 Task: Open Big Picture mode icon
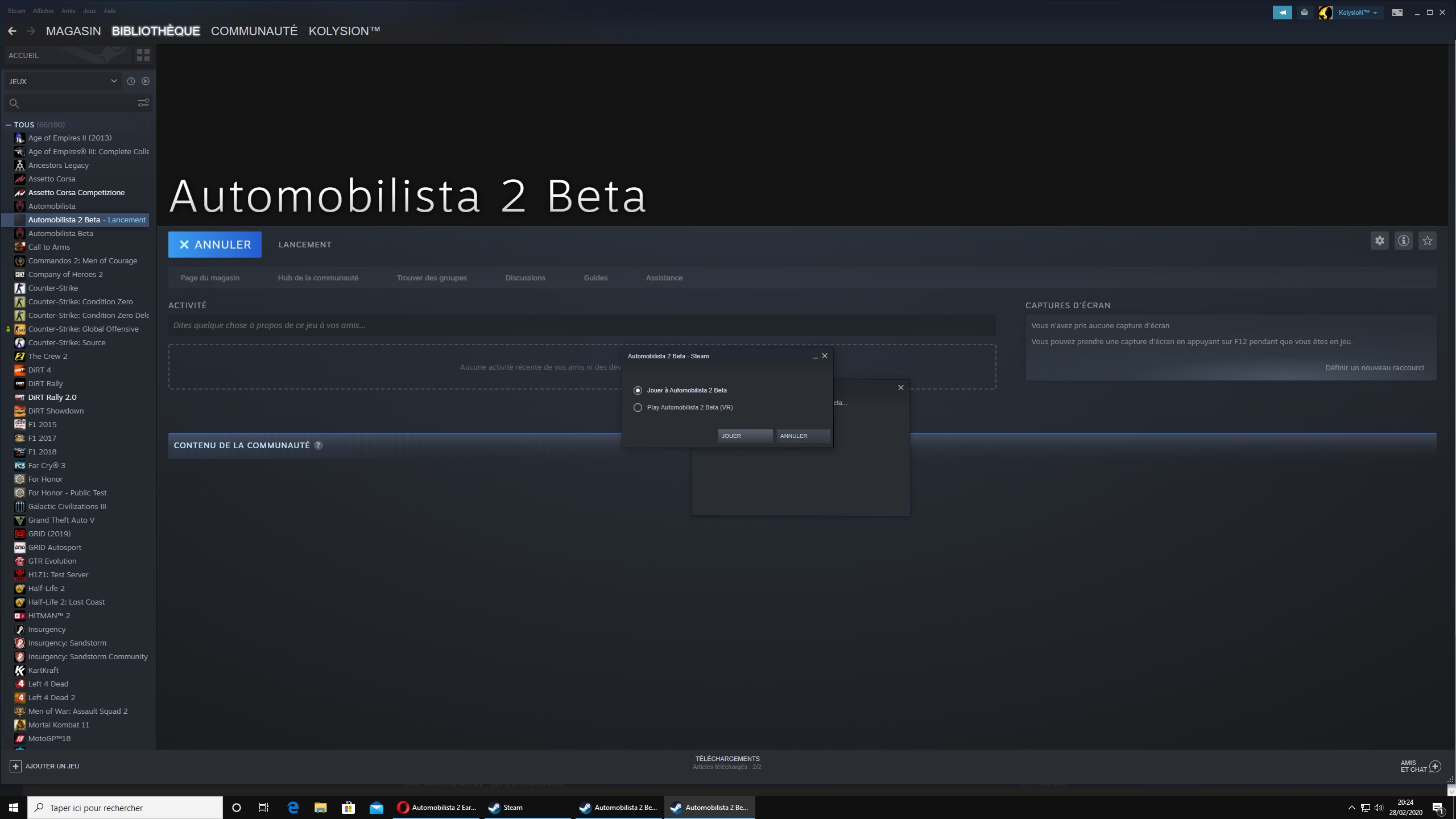pyautogui.click(x=1397, y=12)
